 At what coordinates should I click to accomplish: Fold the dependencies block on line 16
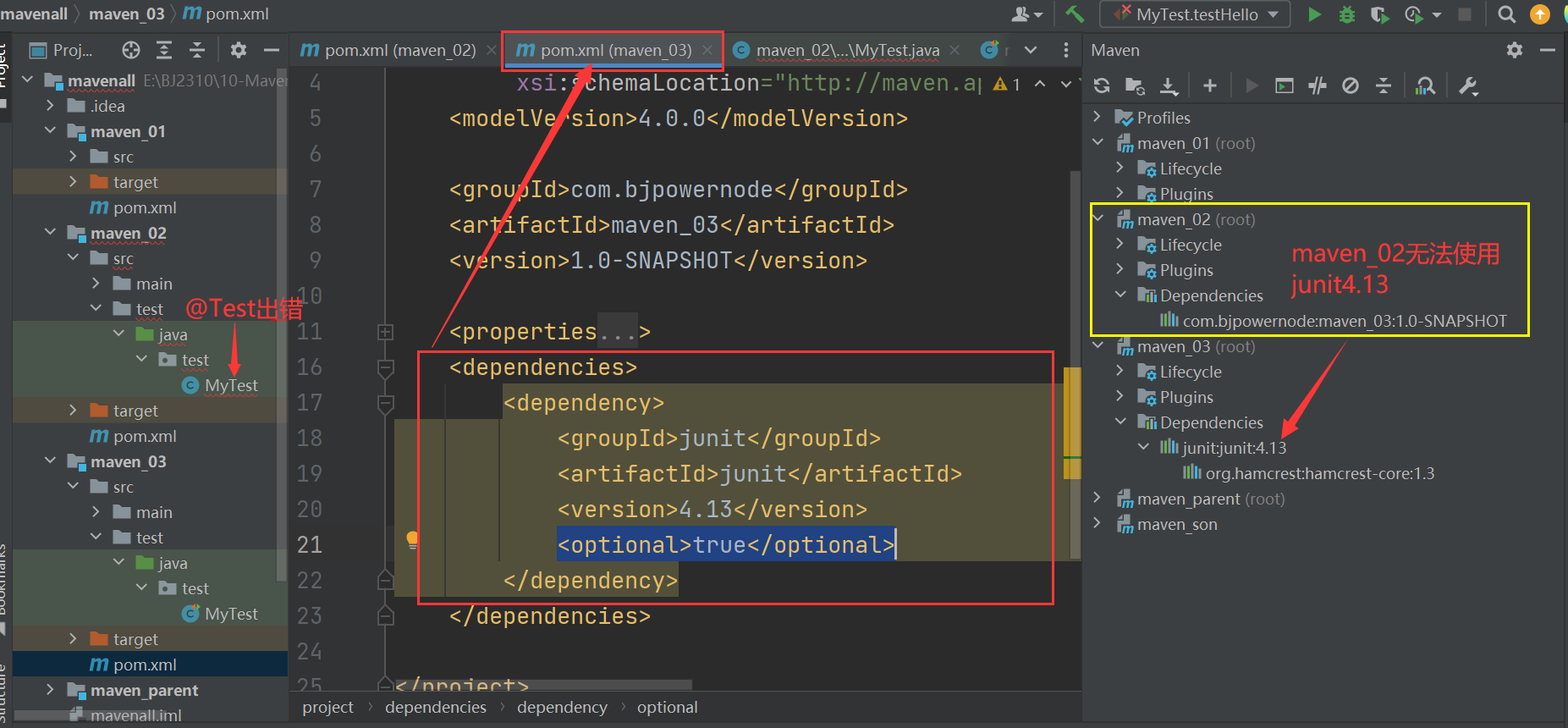[x=385, y=367]
